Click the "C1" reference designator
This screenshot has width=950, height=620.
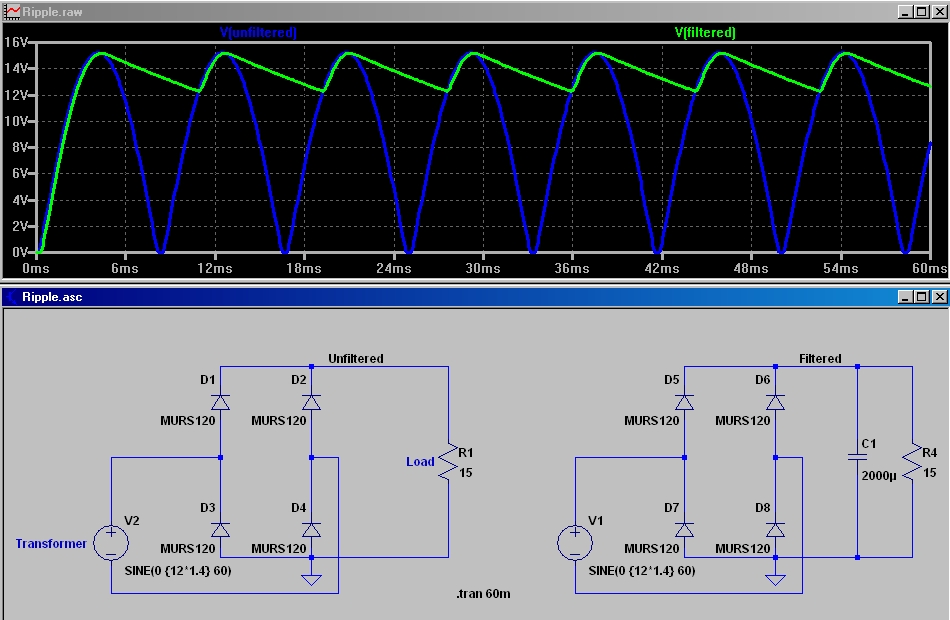(869, 444)
